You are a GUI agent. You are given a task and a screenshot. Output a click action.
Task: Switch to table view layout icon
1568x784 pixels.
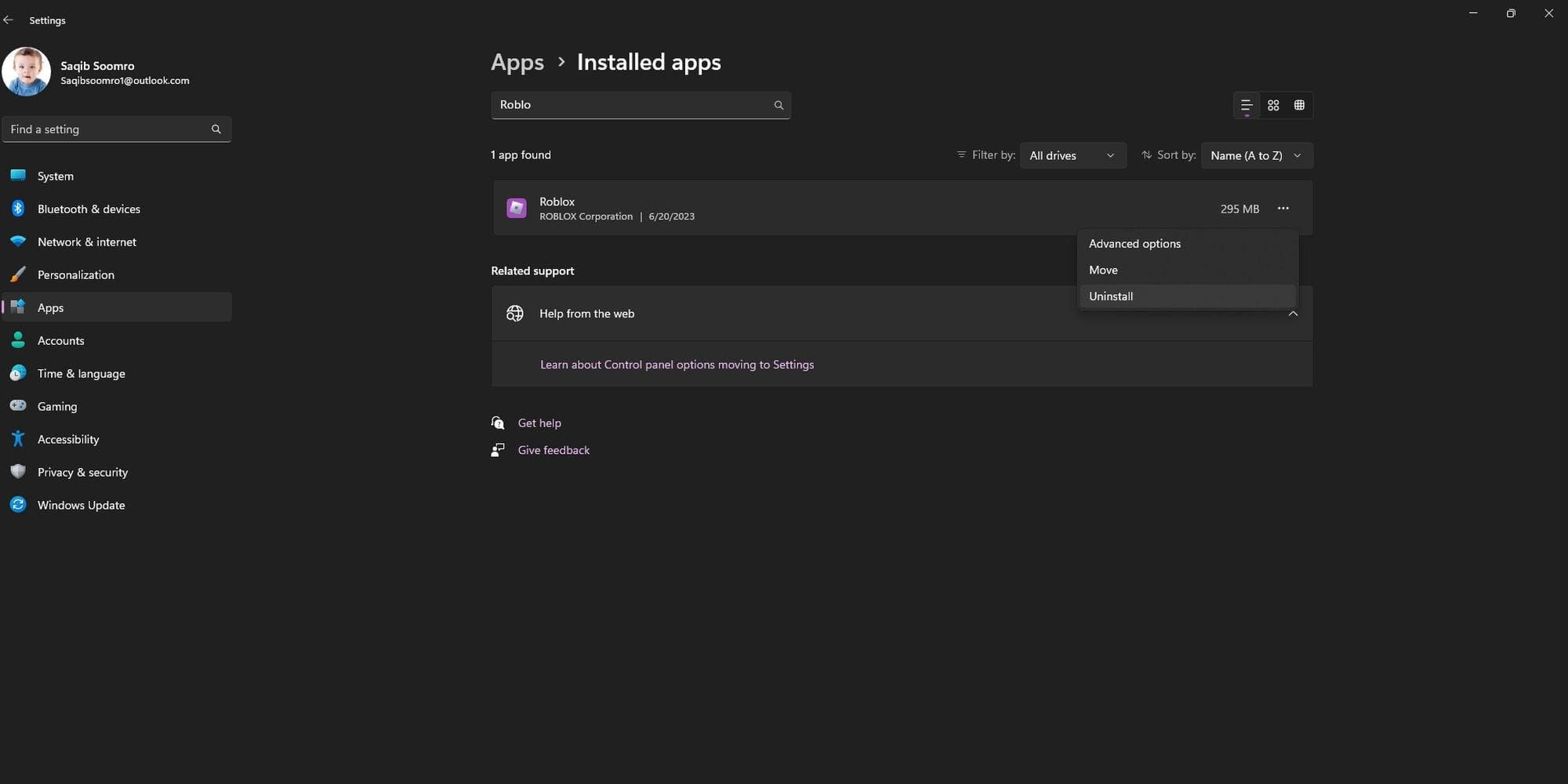1299,105
